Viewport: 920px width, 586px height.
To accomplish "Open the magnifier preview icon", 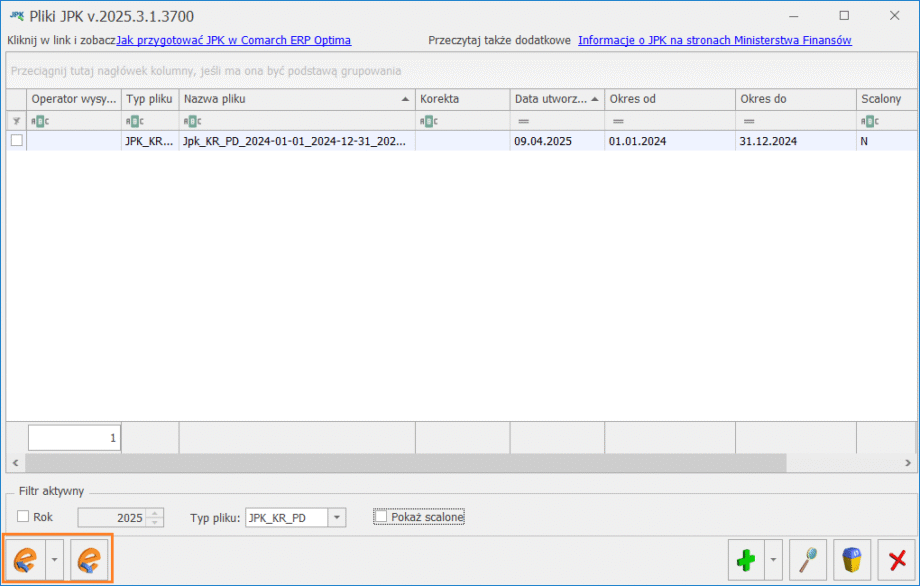I will pyautogui.click(x=808, y=560).
